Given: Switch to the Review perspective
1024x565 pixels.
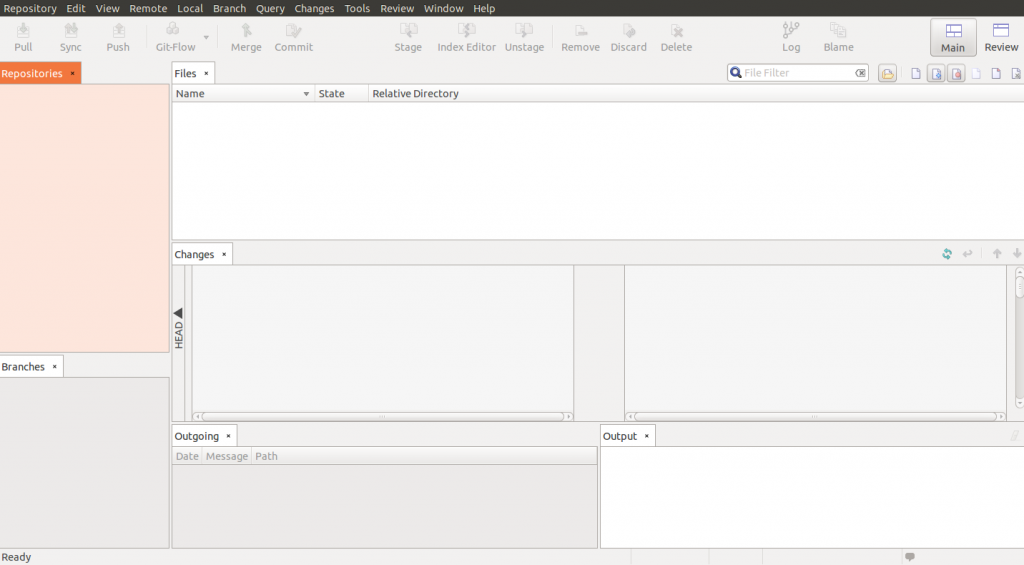Looking at the screenshot, I should (x=1001, y=37).
